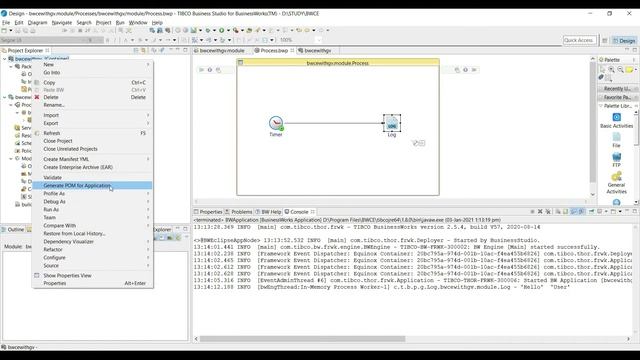Select the Log activity on canvas

pos(392,123)
